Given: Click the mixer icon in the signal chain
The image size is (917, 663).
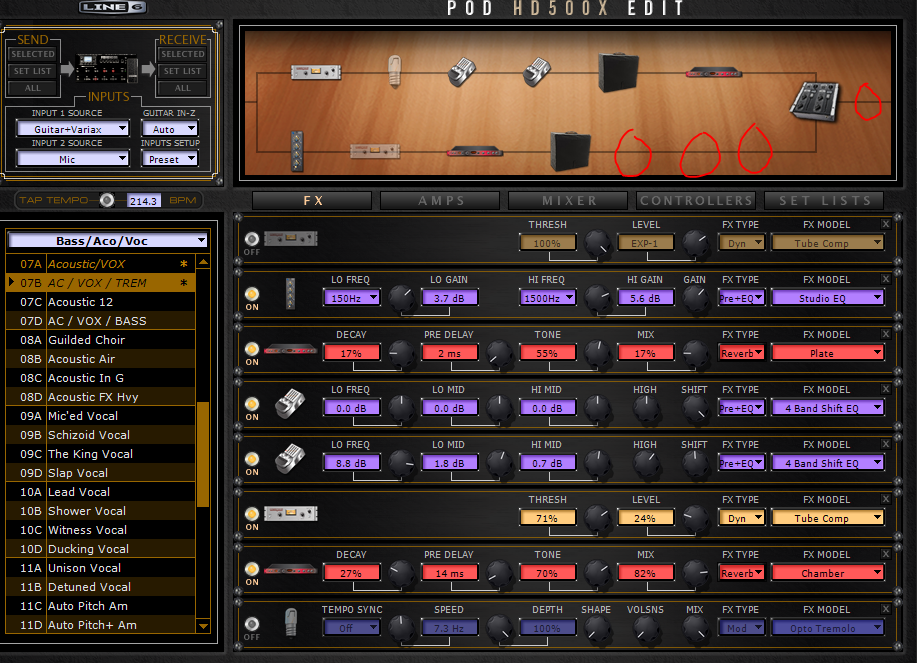Looking at the screenshot, I should tap(817, 102).
